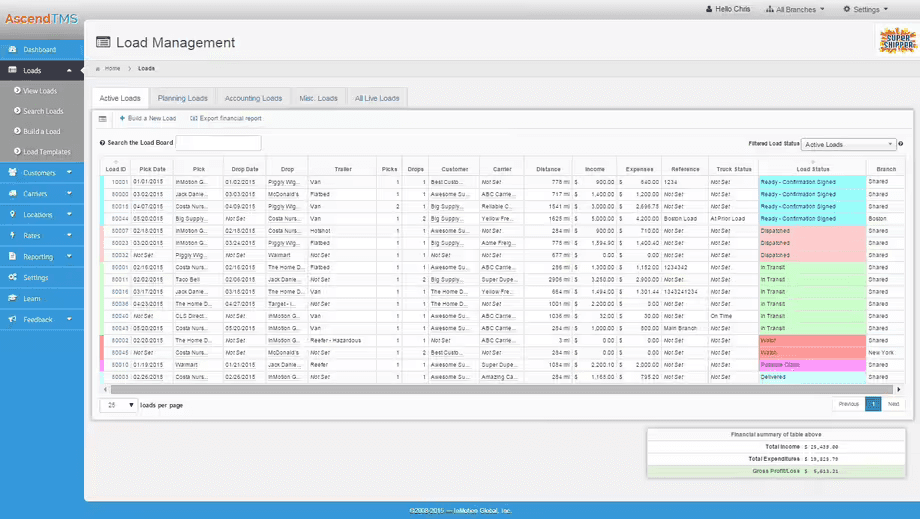Click the horizontal table scrollbar

click(x=502, y=389)
